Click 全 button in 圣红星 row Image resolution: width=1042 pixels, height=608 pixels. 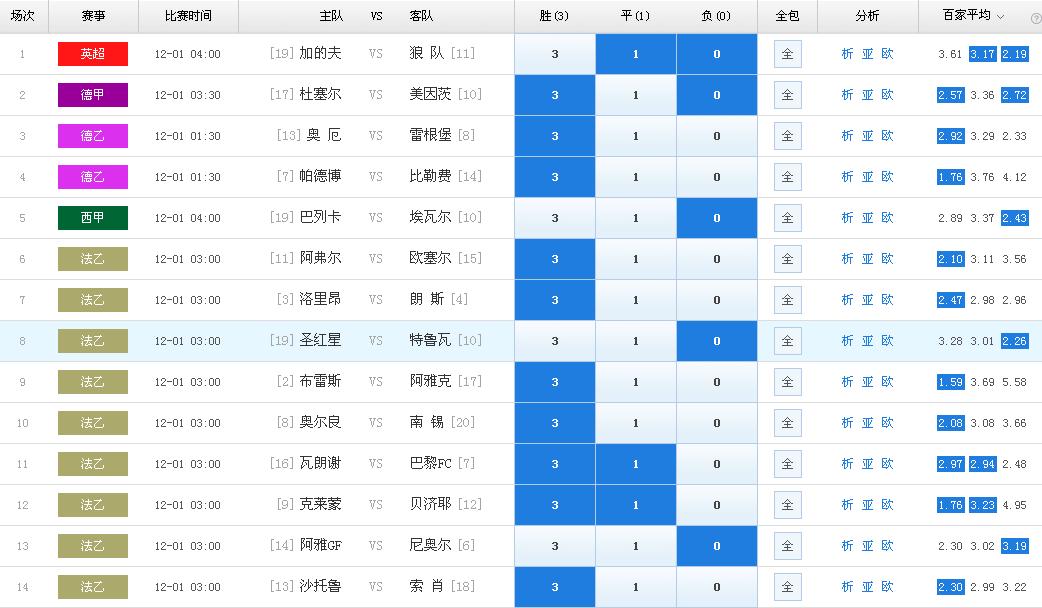tap(787, 341)
